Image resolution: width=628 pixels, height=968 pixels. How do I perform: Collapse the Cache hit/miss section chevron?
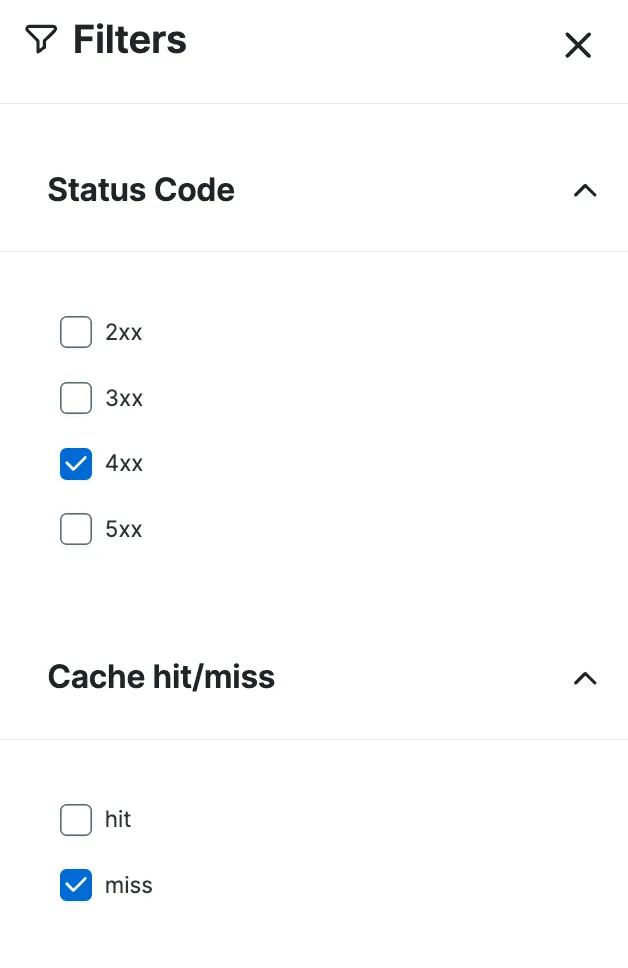tap(585, 678)
